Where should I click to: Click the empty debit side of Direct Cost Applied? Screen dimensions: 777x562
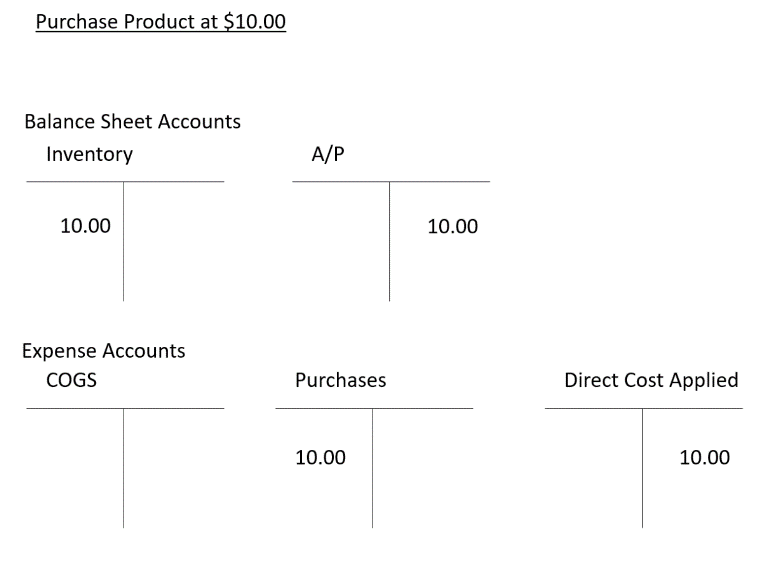click(594, 465)
